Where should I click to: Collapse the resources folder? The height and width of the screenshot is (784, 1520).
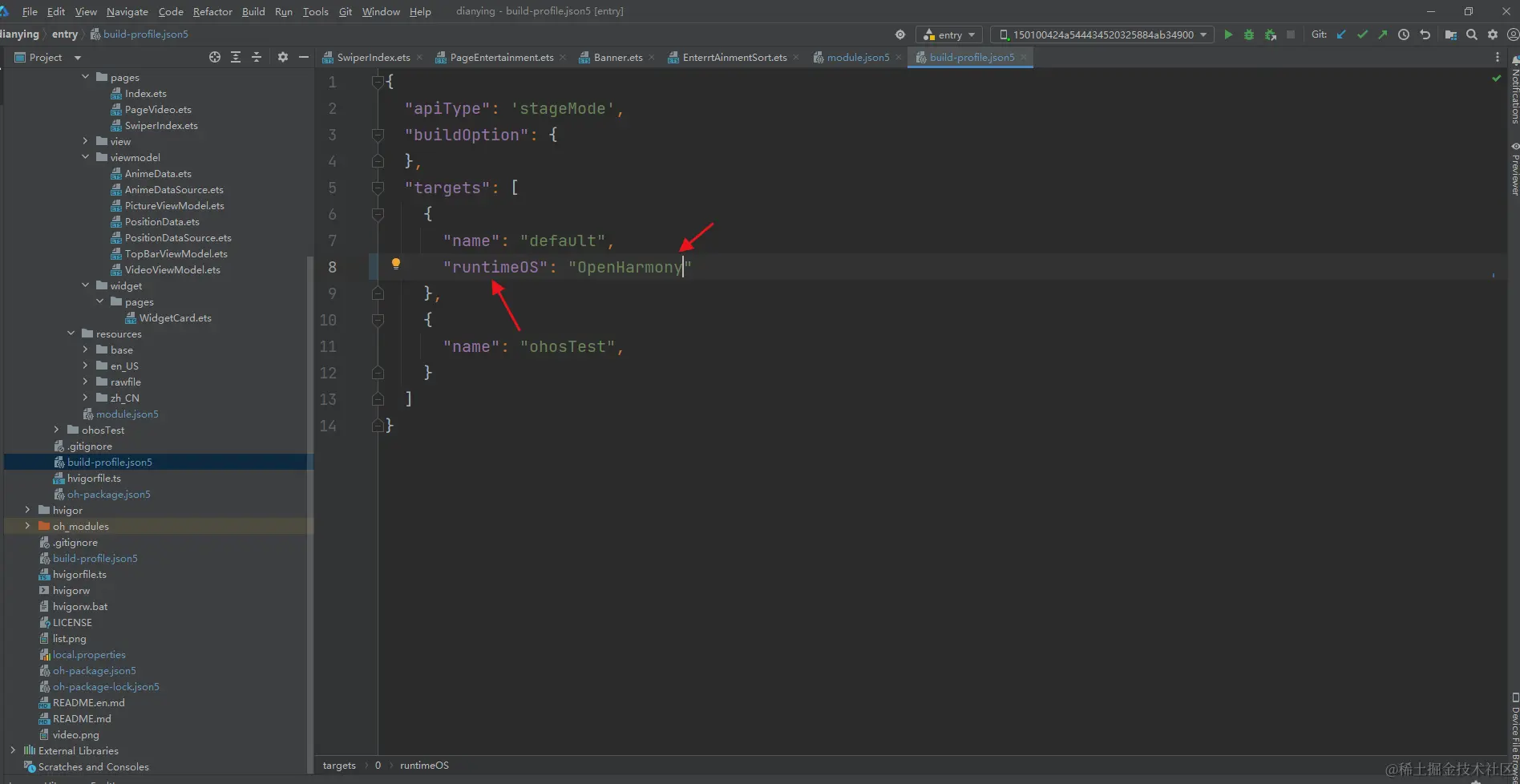pyautogui.click(x=71, y=333)
